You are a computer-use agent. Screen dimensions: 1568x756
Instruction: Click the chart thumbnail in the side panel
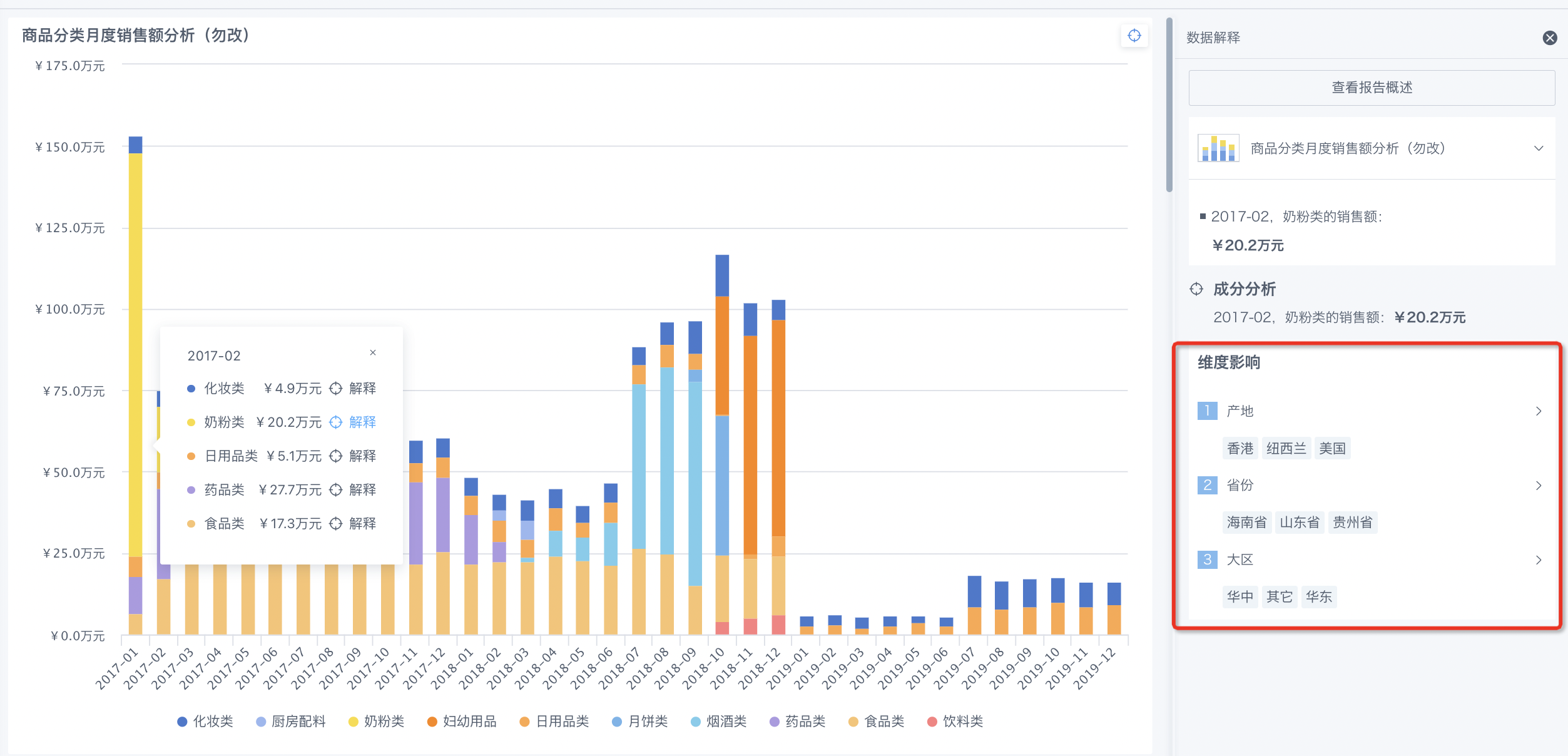[1218, 148]
